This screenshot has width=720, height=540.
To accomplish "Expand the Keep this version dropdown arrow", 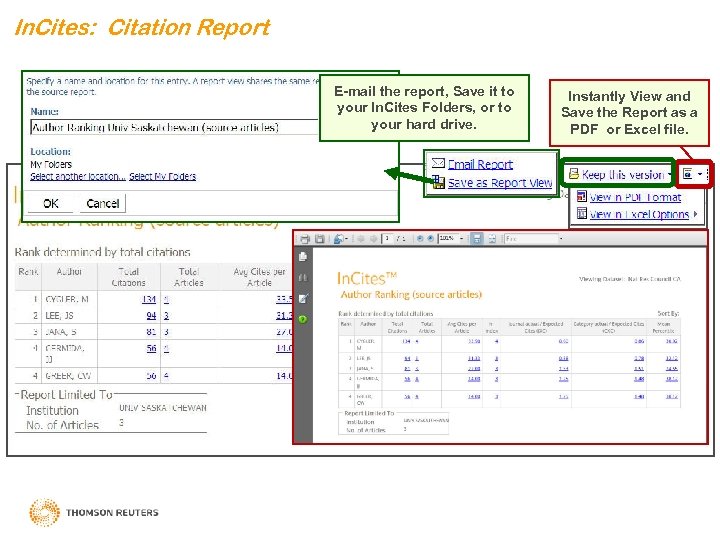I will (x=669, y=174).
